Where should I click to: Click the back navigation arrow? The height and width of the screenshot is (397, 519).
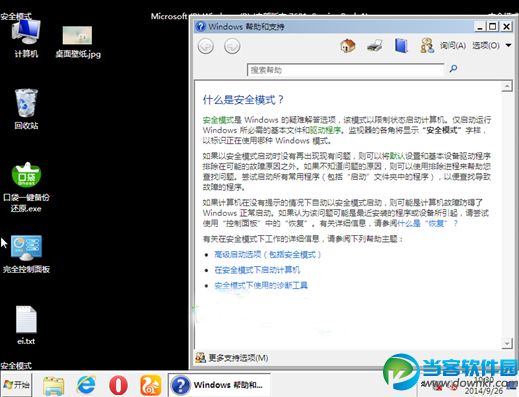206,46
